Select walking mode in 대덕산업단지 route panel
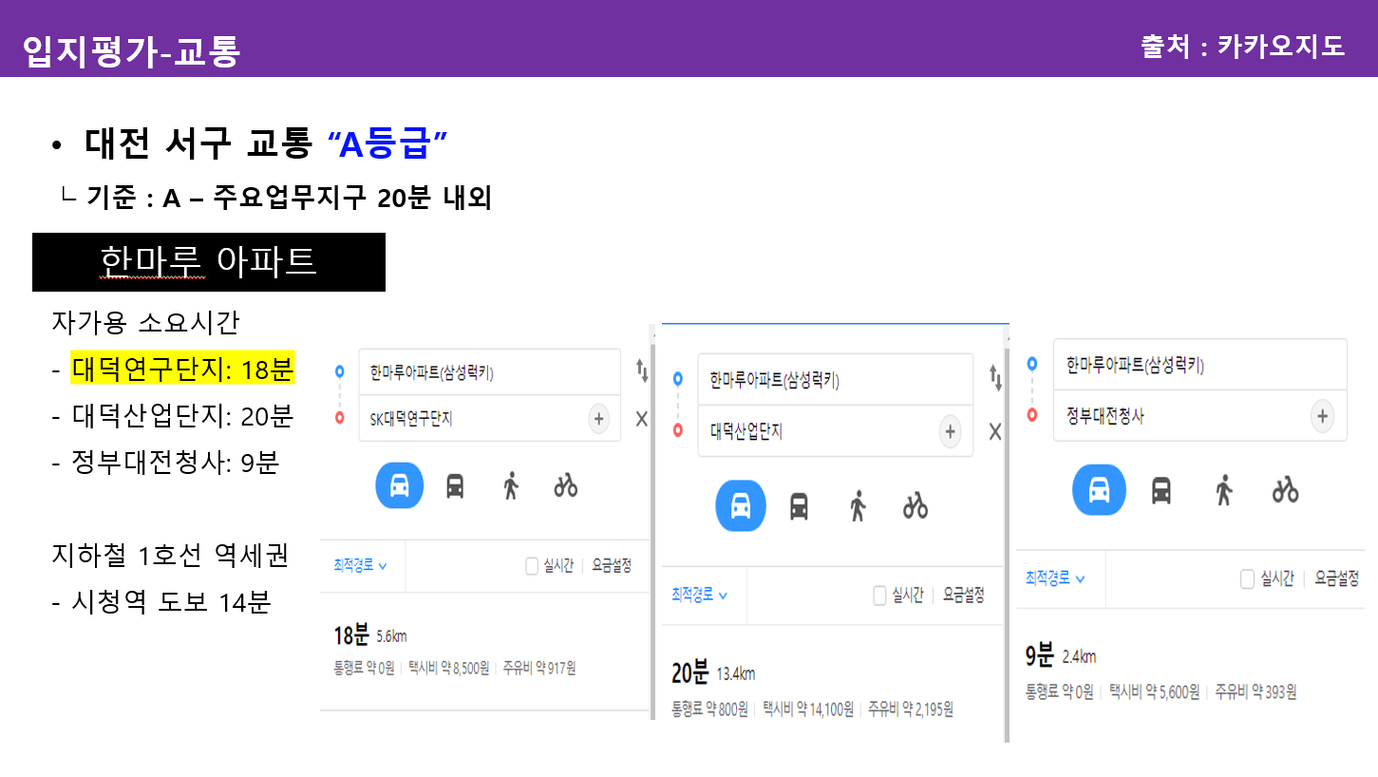The width and height of the screenshot is (1378, 777). [x=857, y=506]
